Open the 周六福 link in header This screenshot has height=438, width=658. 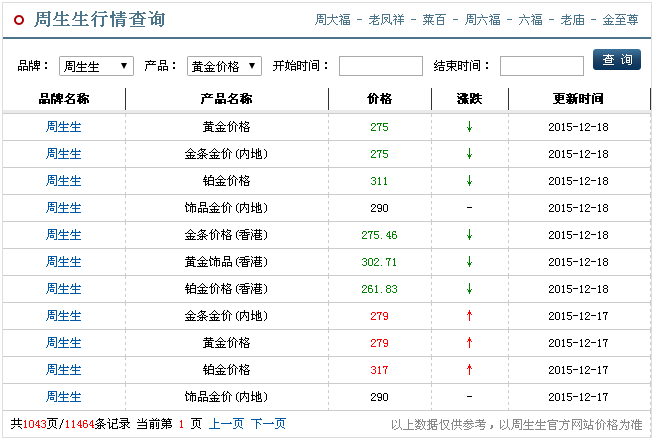pos(483,20)
